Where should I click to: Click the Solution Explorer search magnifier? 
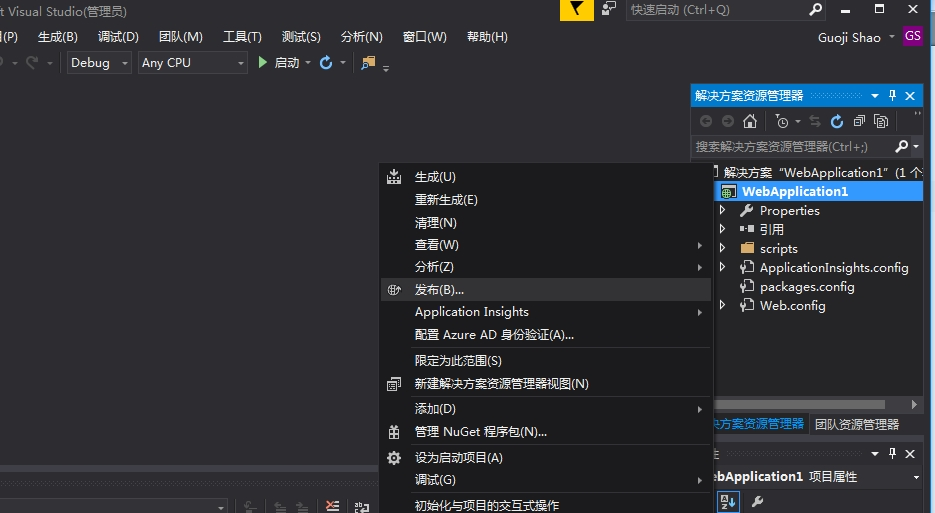[902, 146]
